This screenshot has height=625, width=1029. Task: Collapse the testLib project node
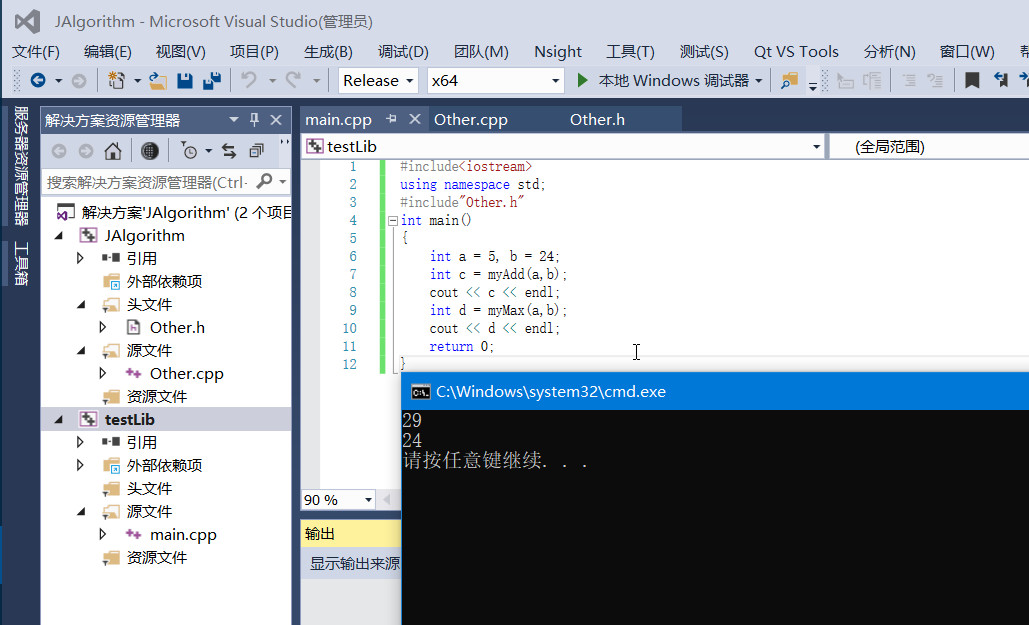[x=59, y=420]
